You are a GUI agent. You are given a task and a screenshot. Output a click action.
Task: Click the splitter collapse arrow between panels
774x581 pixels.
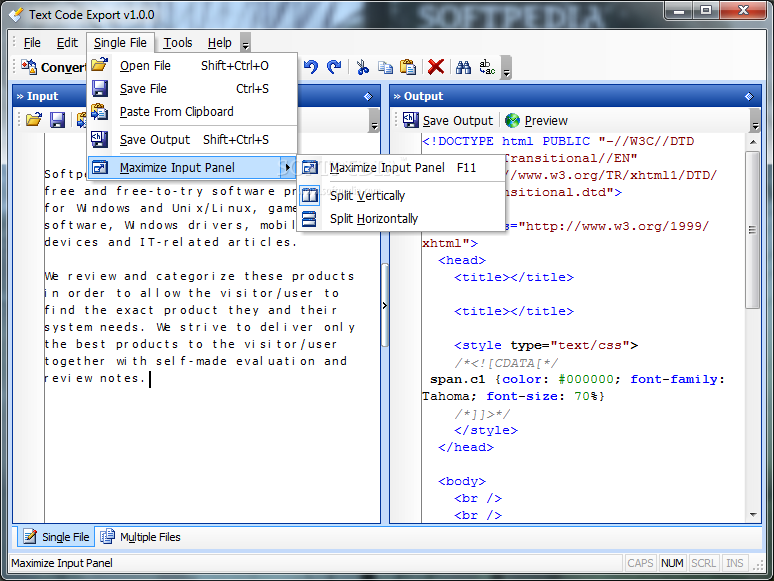click(385, 306)
